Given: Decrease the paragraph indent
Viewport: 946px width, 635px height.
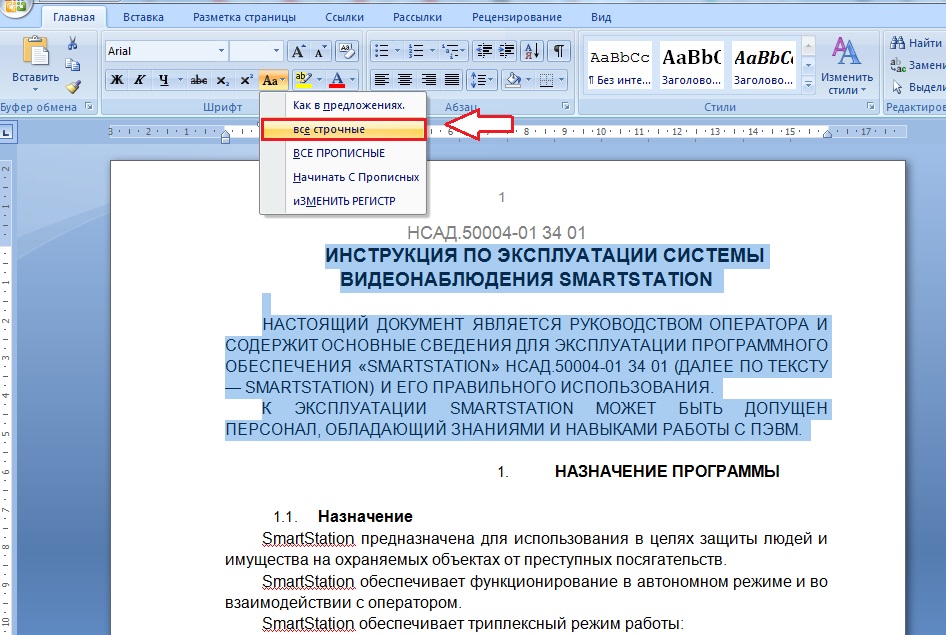Looking at the screenshot, I should click(484, 51).
